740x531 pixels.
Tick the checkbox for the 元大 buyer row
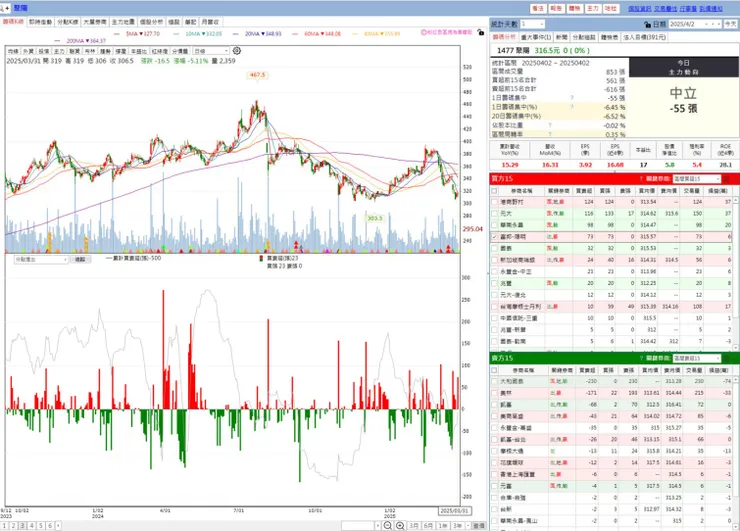pos(494,213)
